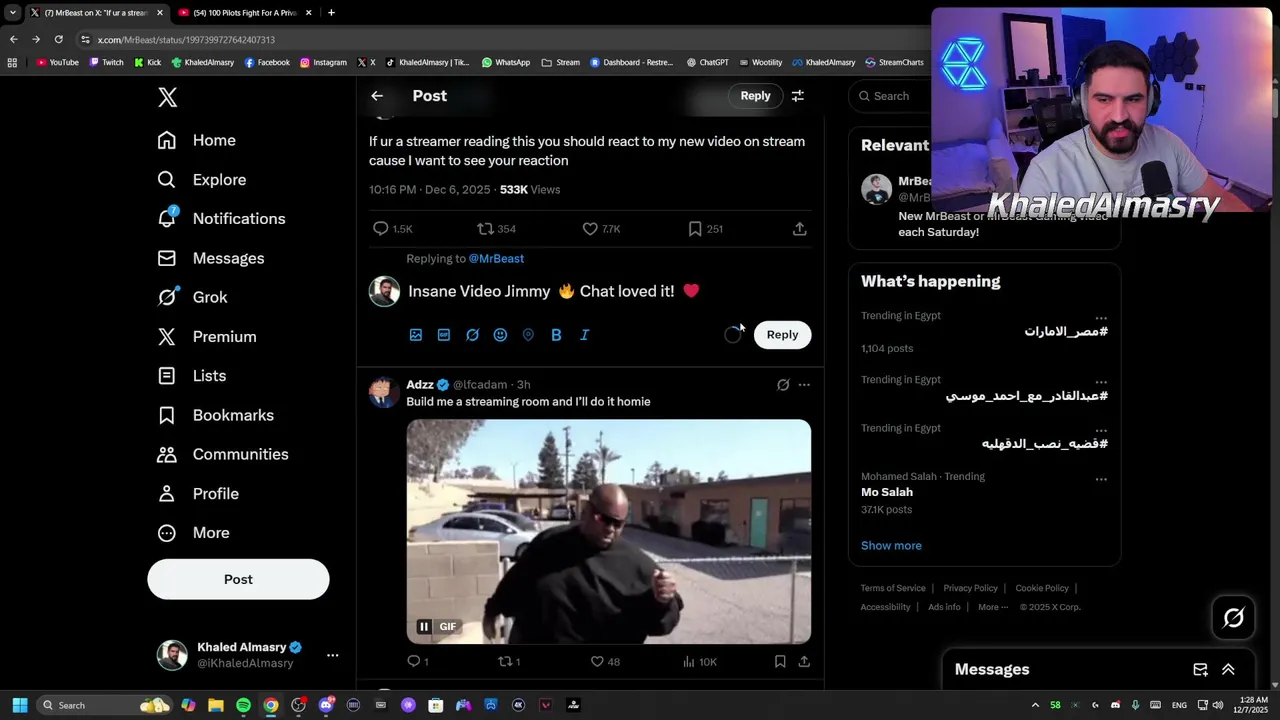Click the white Post button
Viewport: 1280px width, 720px height.
[x=238, y=579]
